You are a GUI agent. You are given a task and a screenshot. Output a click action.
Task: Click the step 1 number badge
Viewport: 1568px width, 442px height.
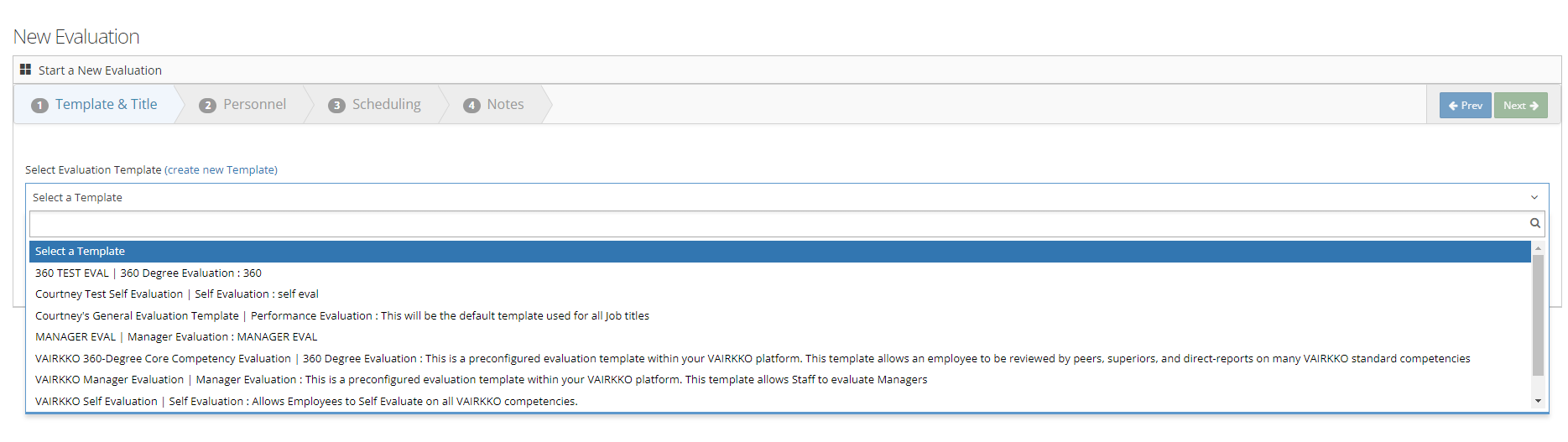[x=39, y=105]
